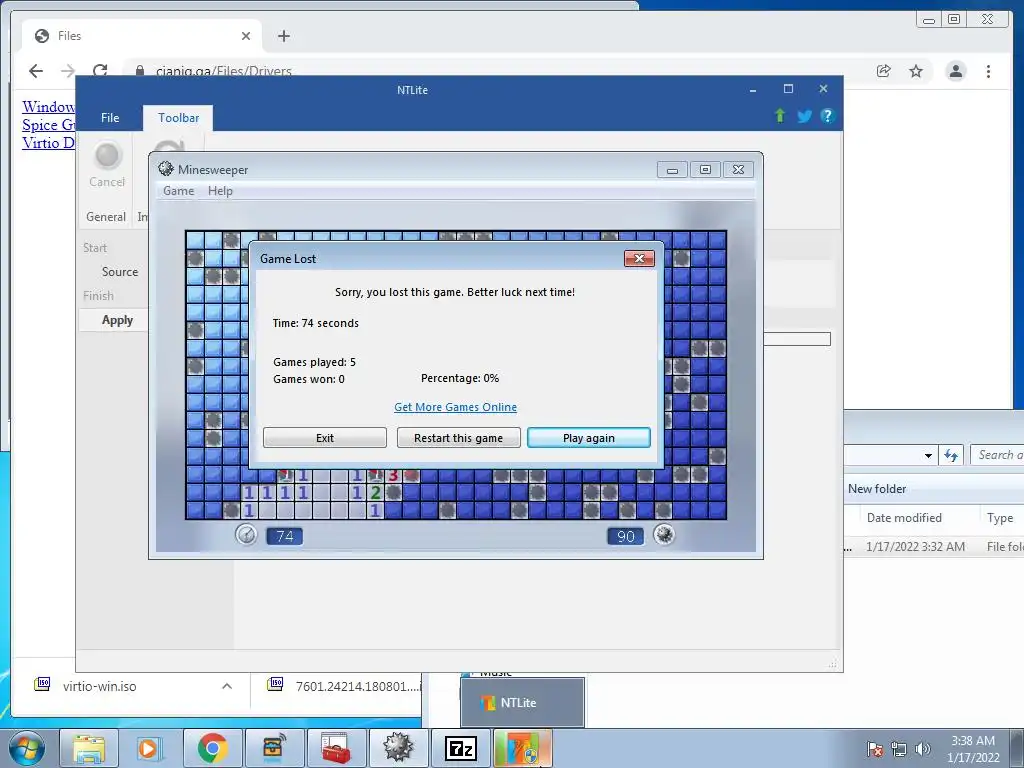
Task: Sort by the Date modified column
Action: 904,518
